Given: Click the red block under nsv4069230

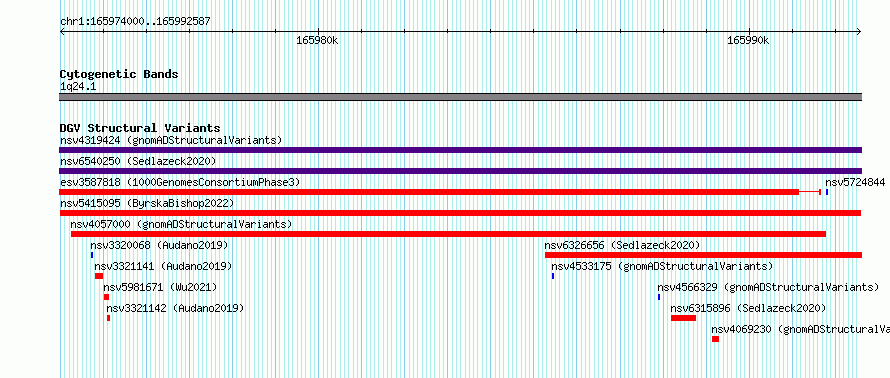Looking at the screenshot, I should point(715,339).
